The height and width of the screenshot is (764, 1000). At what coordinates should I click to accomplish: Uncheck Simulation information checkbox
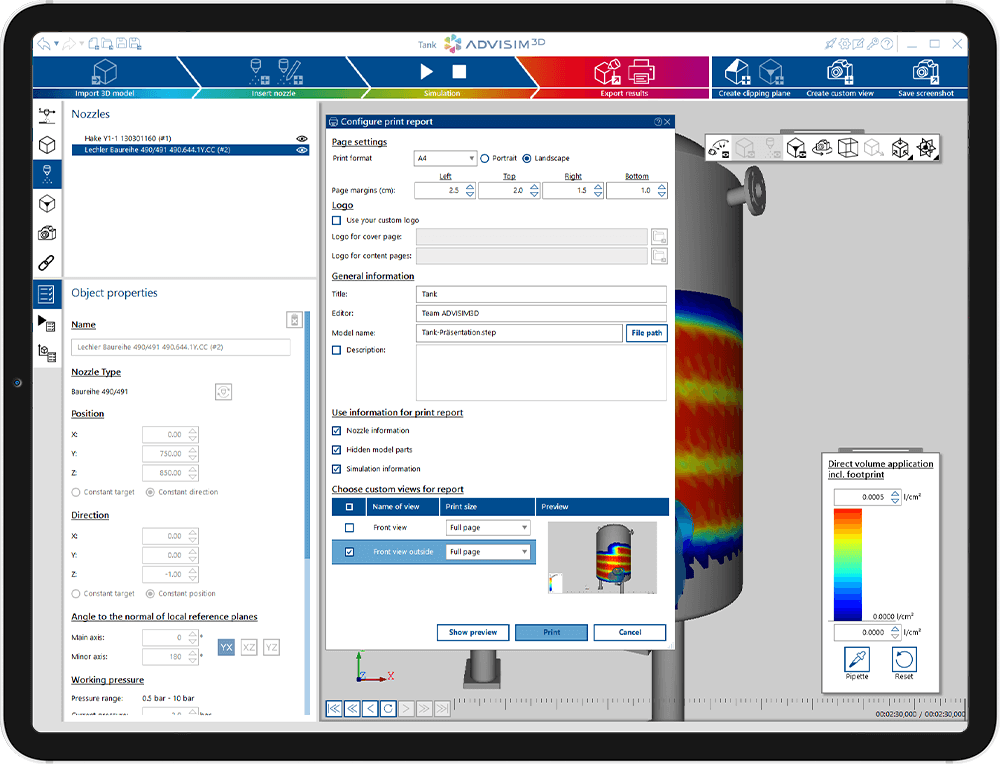point(337,469)
